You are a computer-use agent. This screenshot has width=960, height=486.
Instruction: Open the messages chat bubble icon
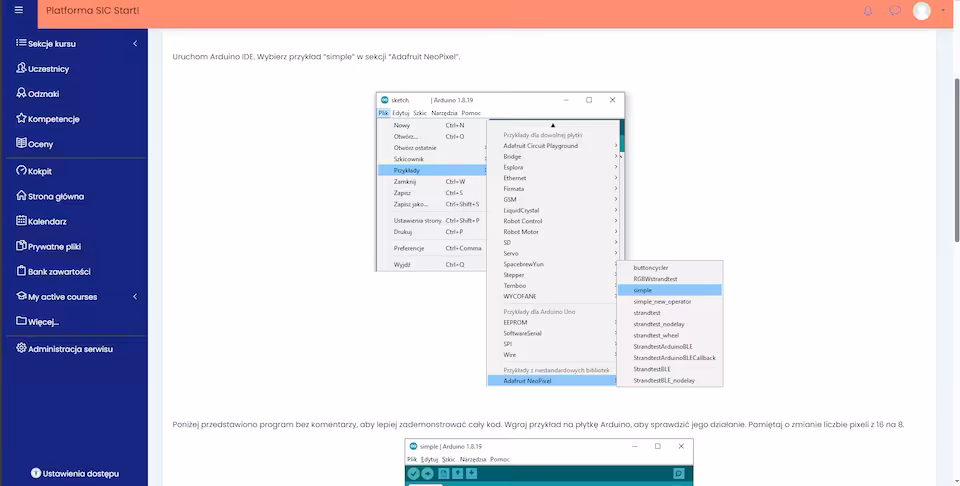click(895, 11)
